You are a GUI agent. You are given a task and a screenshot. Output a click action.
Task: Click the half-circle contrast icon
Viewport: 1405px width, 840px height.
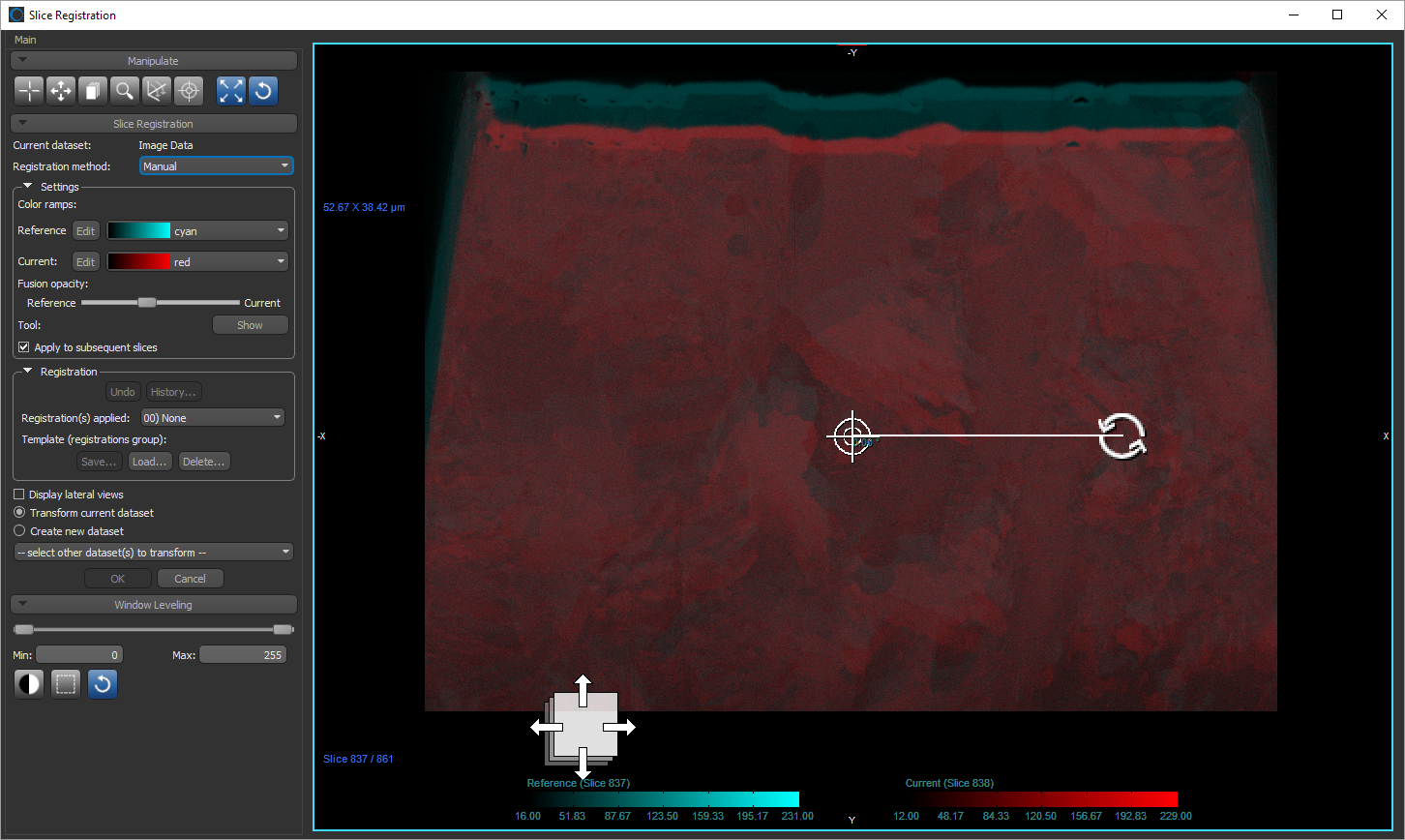pos(29,684)
